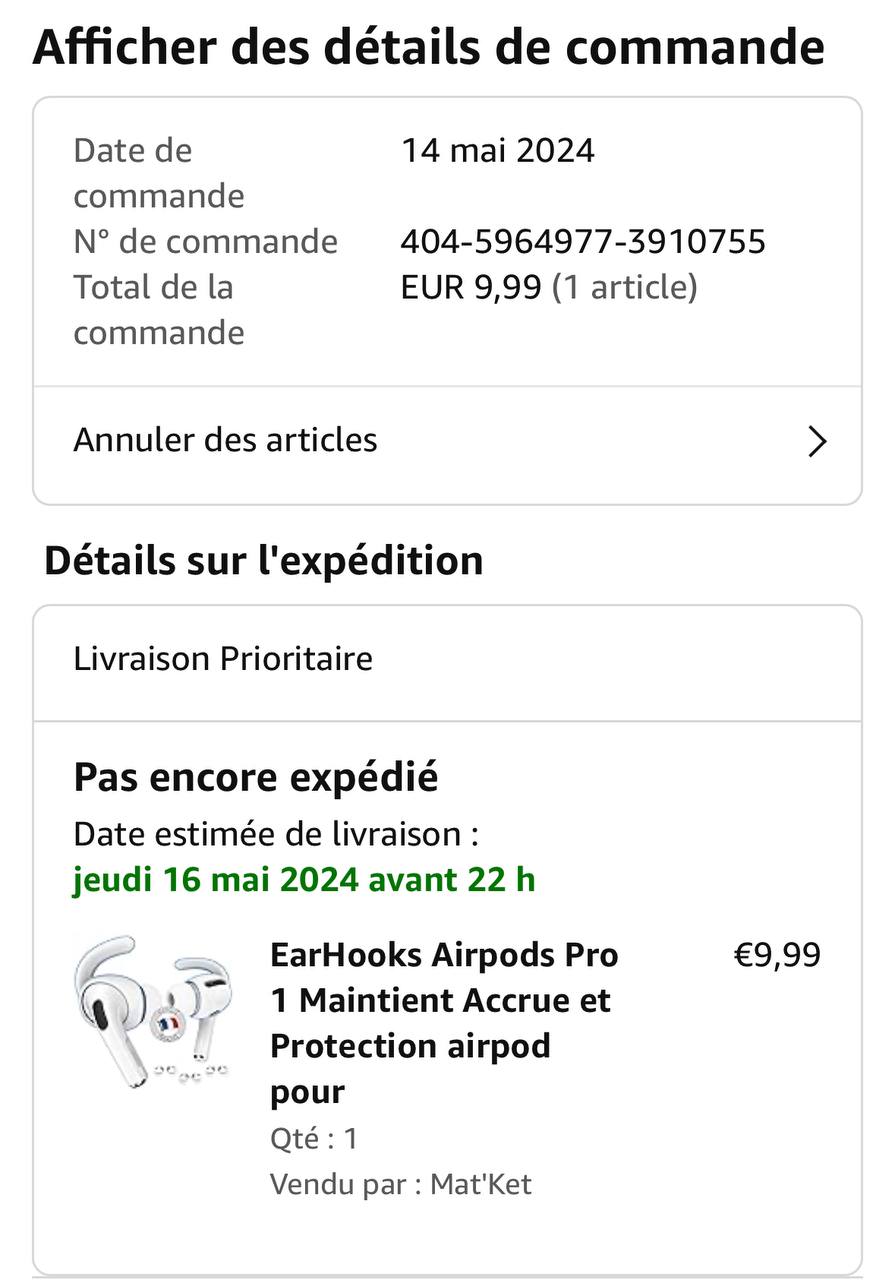Tap the Date estimée de livraison label
895x1280 pixels.
(x=276, y=833)
